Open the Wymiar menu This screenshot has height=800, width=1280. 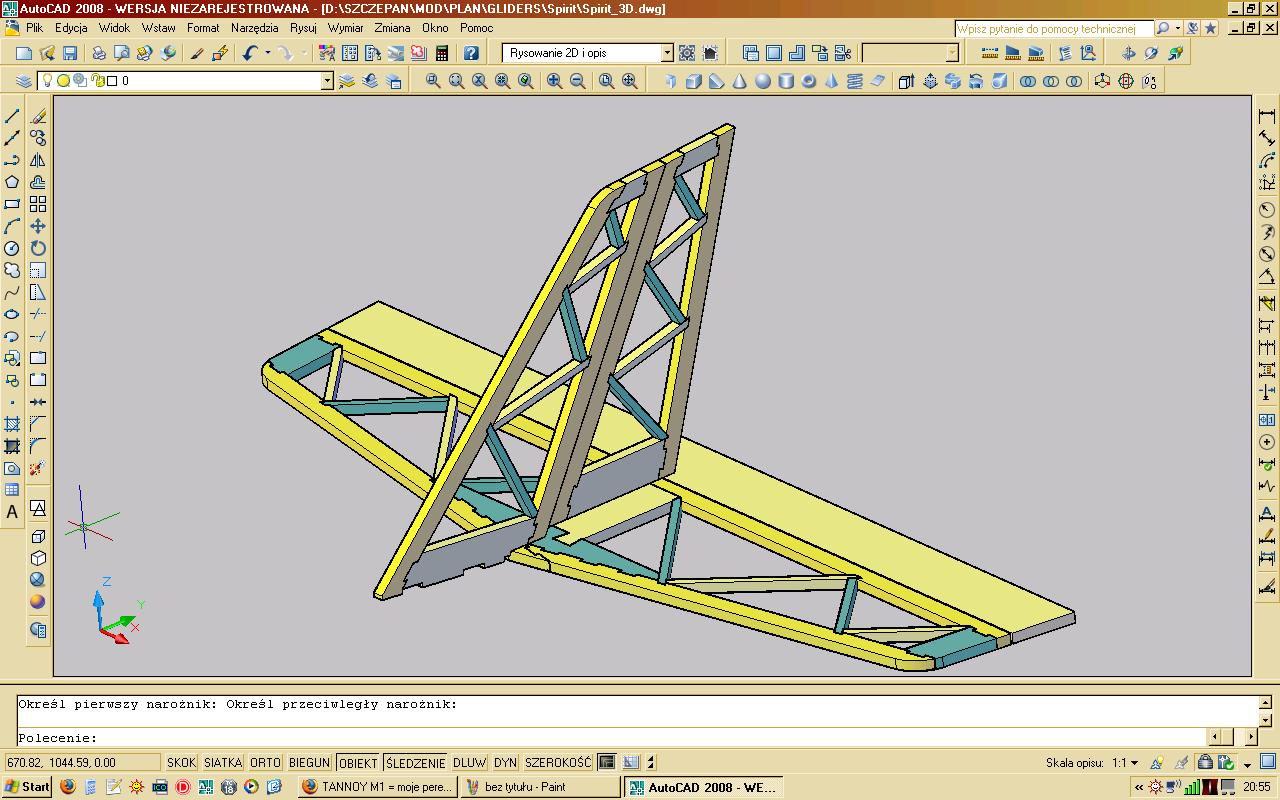click(x=346, y=28)
